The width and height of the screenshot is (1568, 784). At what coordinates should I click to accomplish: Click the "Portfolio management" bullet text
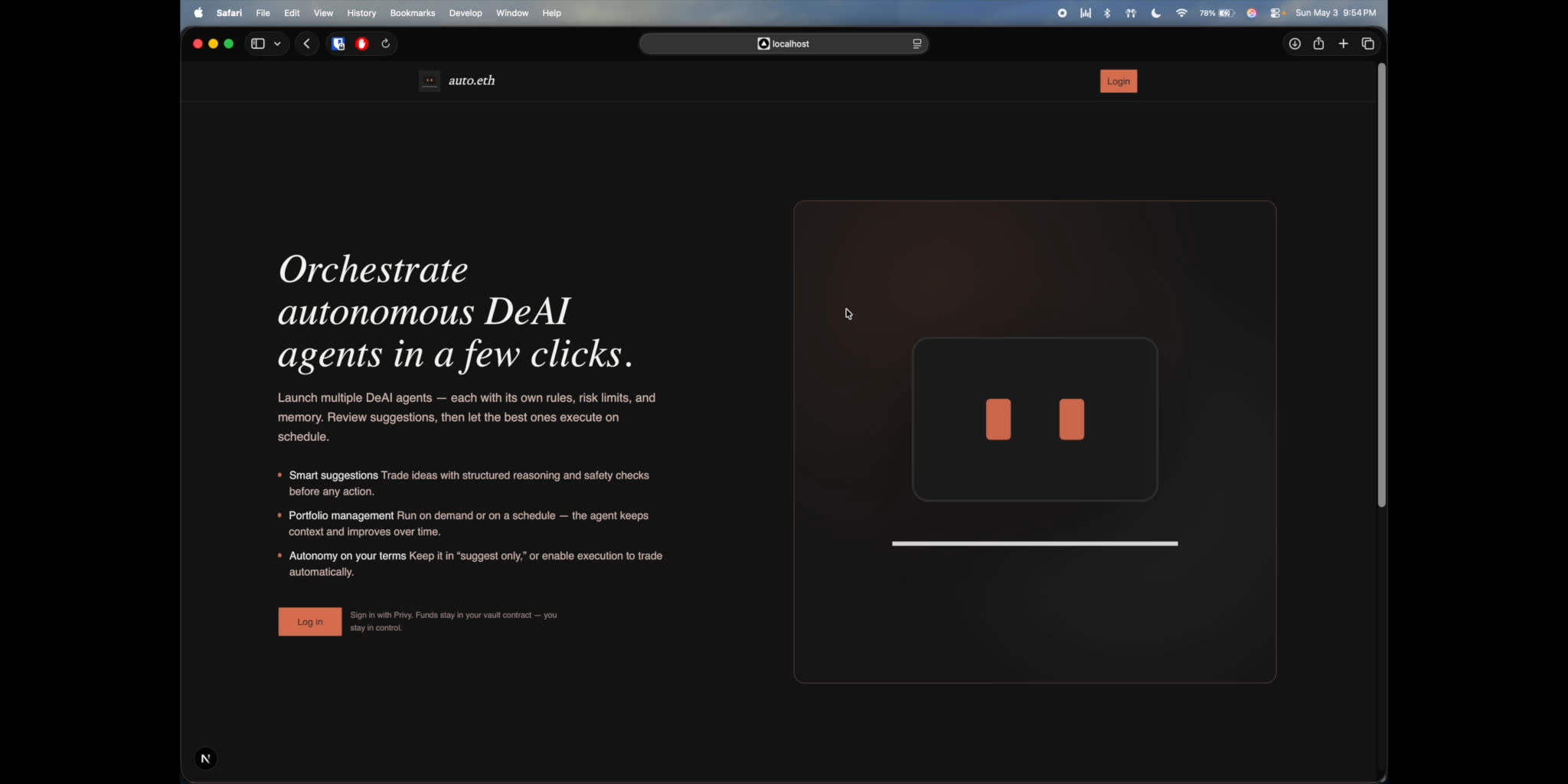pyautogui.click(x=341, y=516)
